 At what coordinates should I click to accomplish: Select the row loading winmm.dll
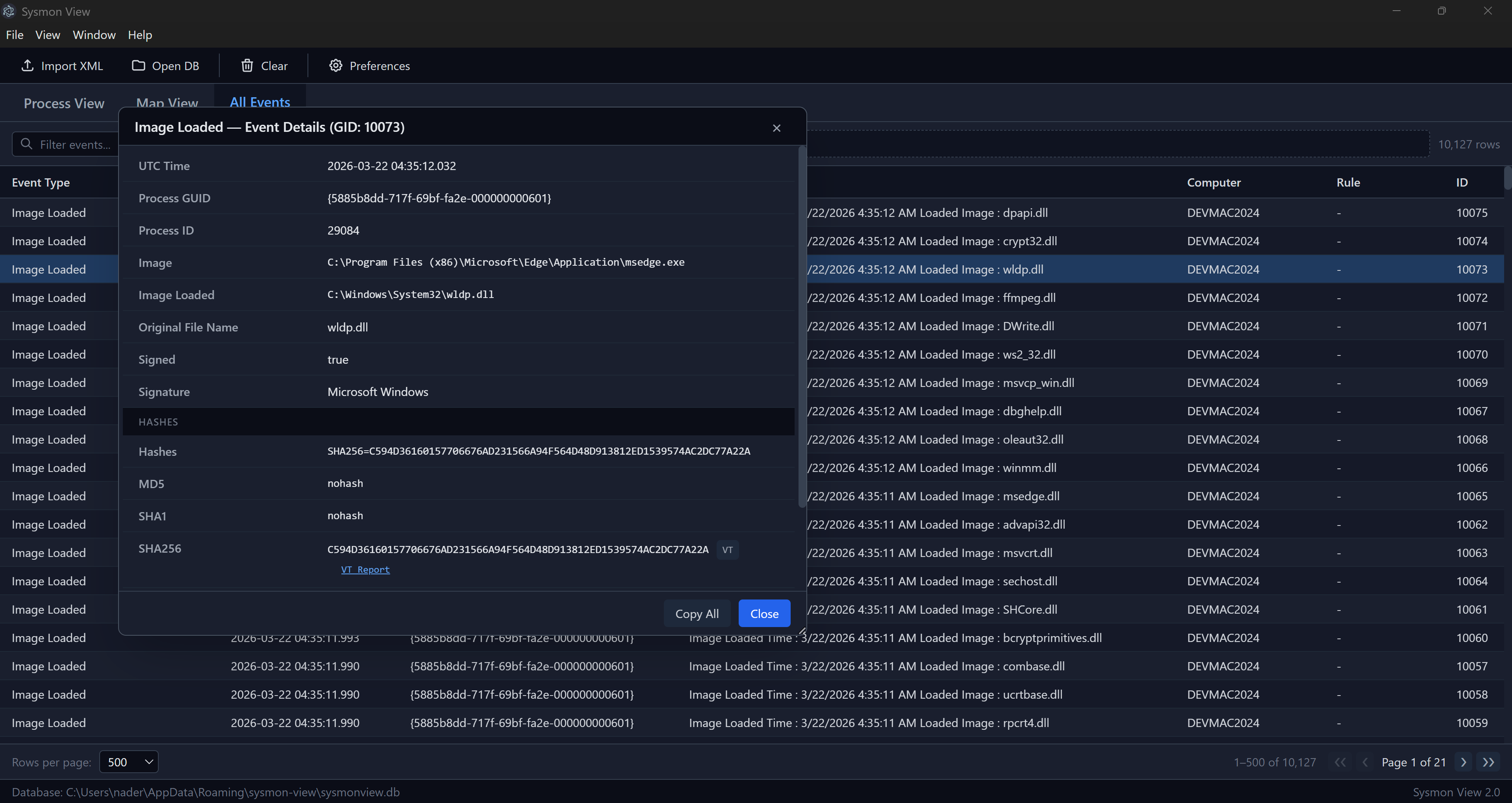point(752,468)
